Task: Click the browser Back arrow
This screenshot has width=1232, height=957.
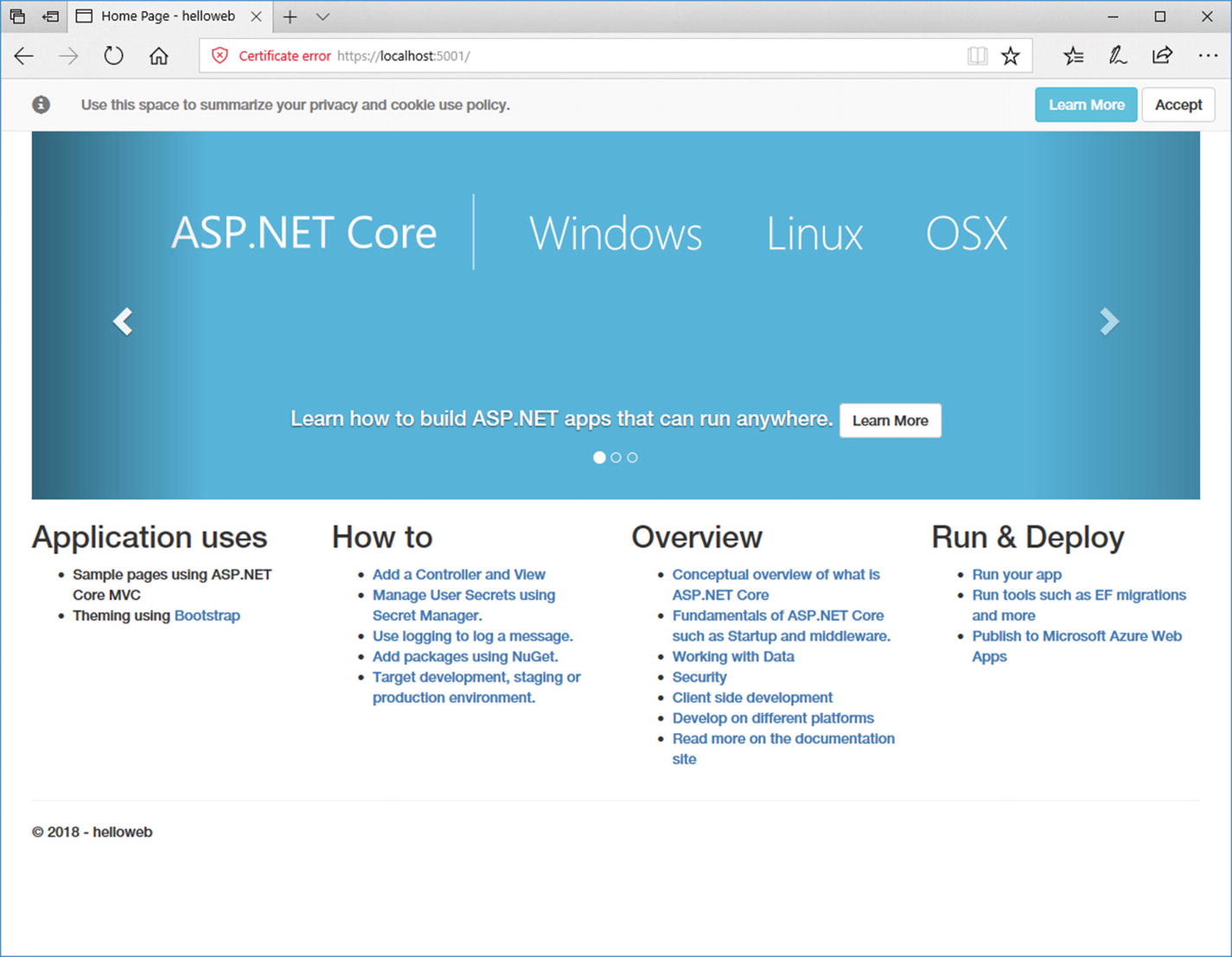Action: click(24, 56)
